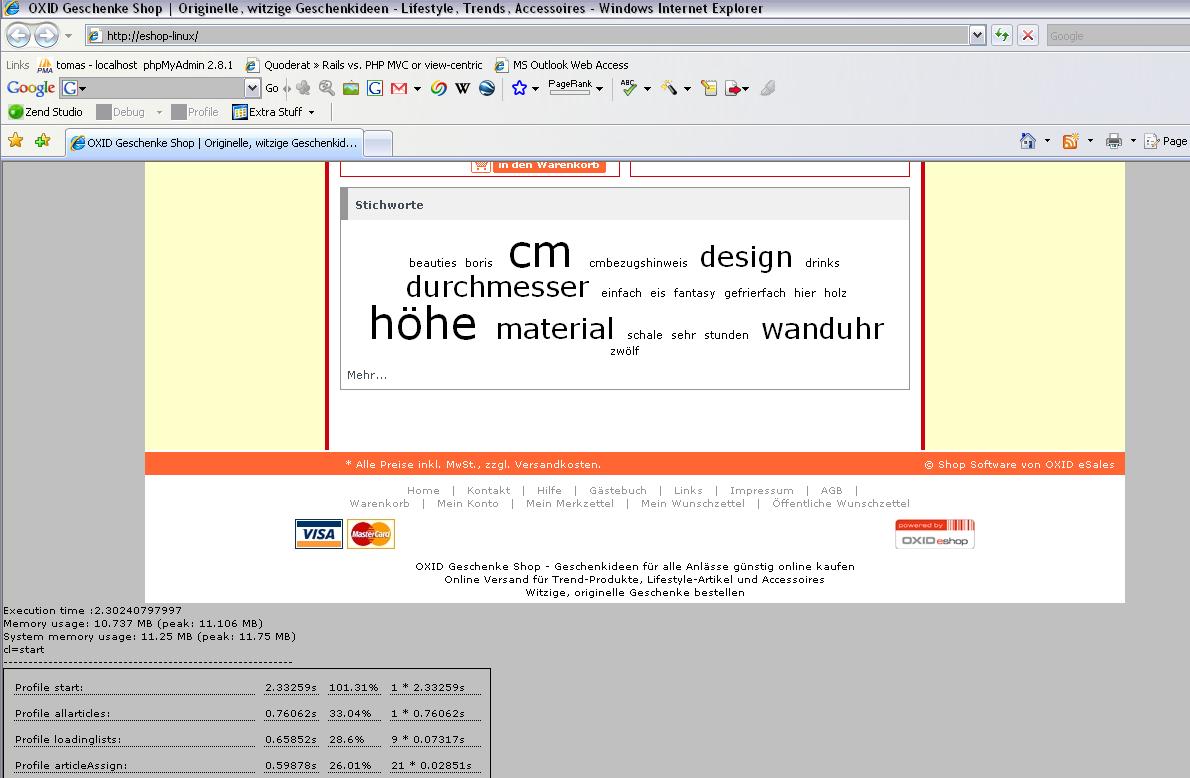
Task: Click the Add to Favorites star-plus icon
Action: coord(42,141)
